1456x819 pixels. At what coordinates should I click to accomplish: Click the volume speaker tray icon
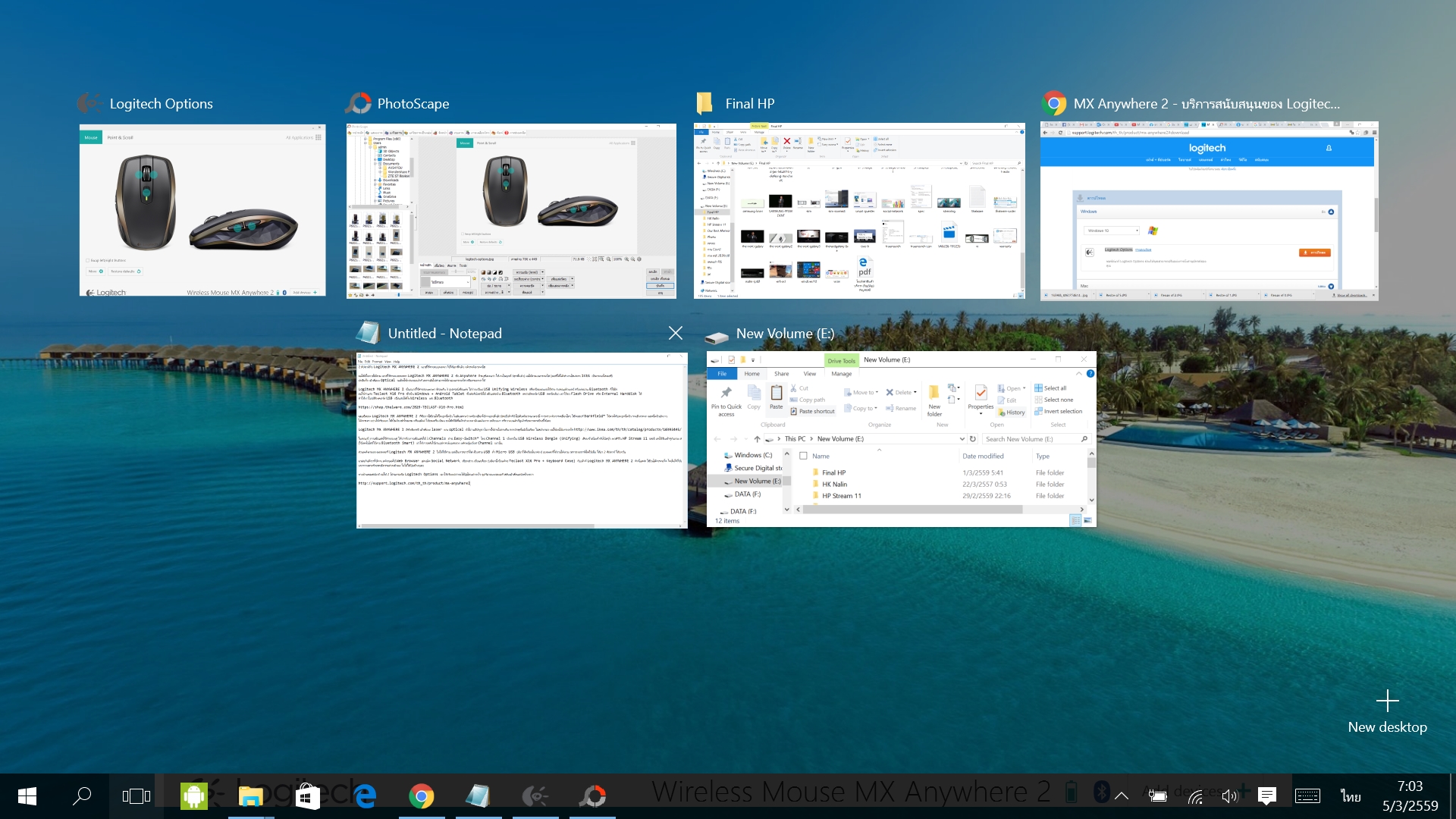(1229, 795)
